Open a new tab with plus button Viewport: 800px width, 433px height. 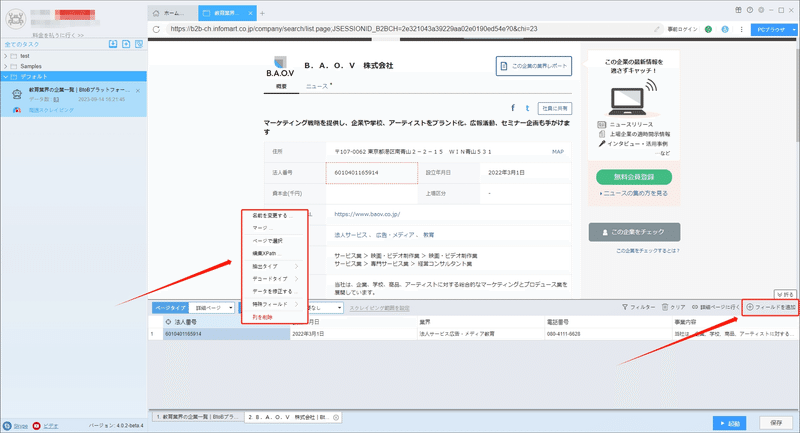(262, 13)
